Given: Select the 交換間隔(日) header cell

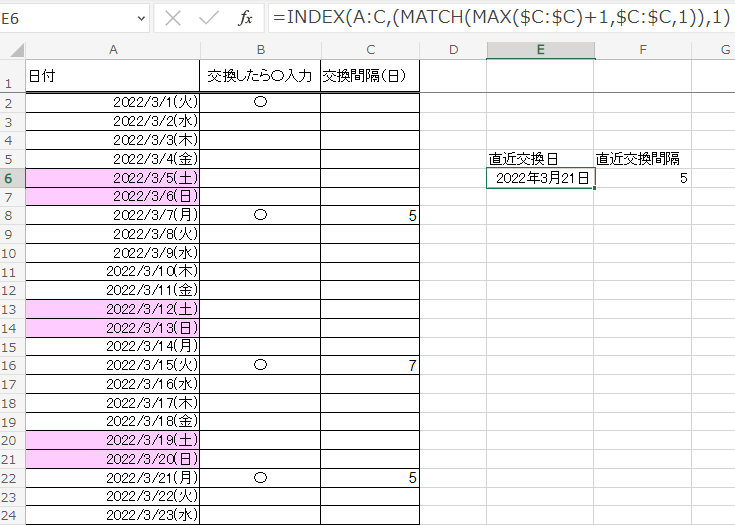Looking at the screenshot, I should pos(370,76).
